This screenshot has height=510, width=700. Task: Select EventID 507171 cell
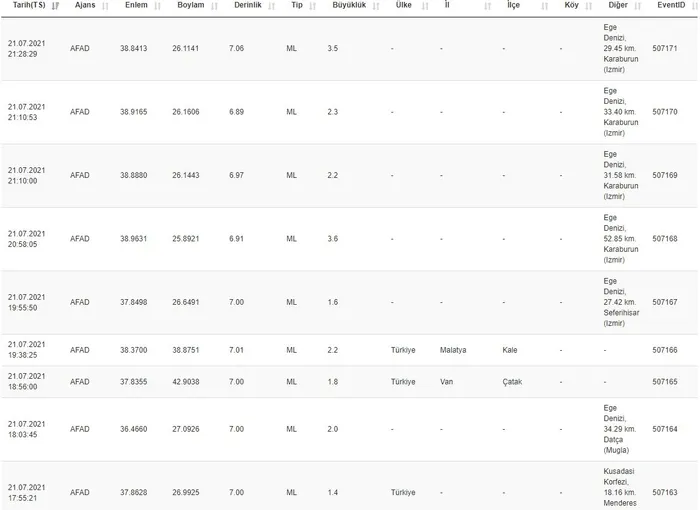(x=665, y=48)
